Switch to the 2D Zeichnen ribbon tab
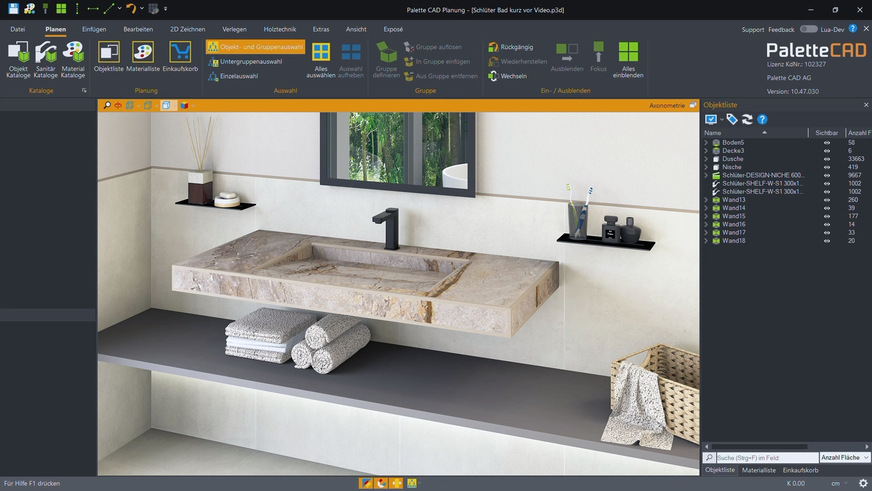Image resolution: width=872 pixels, height=491 pixels. coord(187,29)
